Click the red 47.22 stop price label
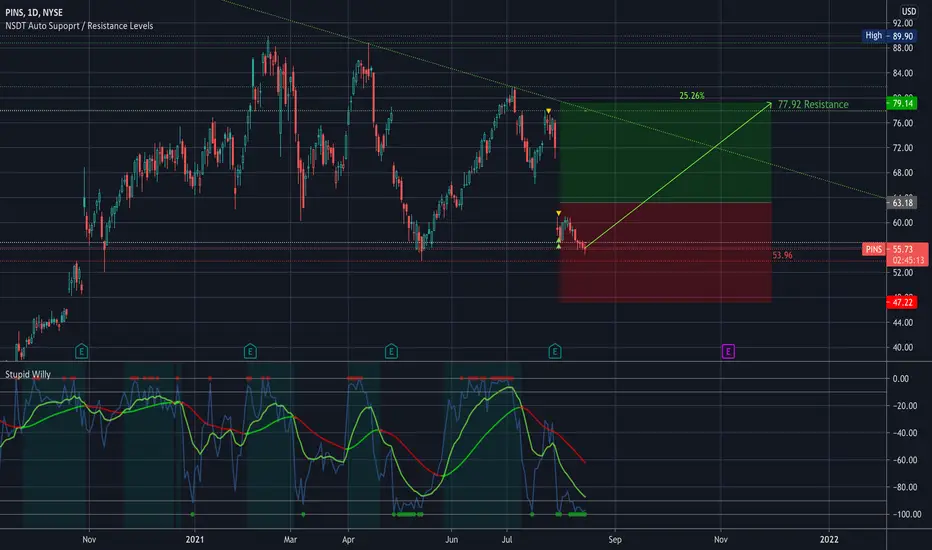932x550 pixels. 902,302
